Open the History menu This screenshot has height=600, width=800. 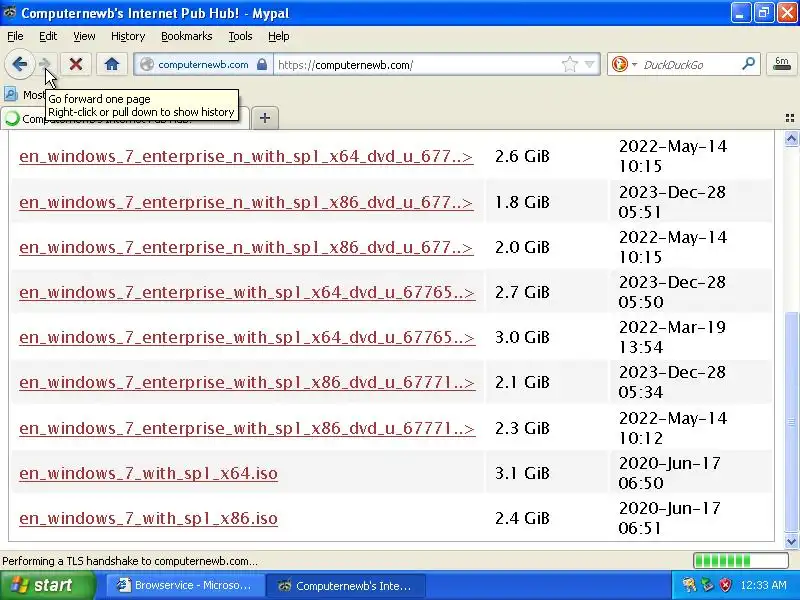(128, 36)
